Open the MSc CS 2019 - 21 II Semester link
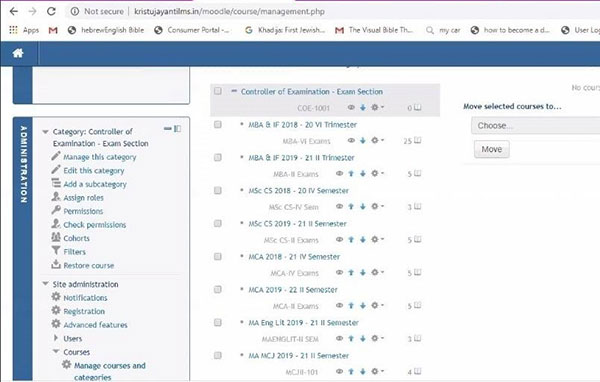 (297, 224)
